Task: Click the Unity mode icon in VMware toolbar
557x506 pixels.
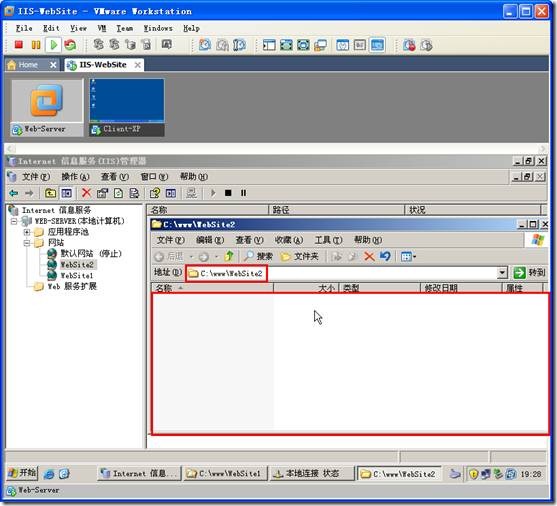Action: point(320,45)
